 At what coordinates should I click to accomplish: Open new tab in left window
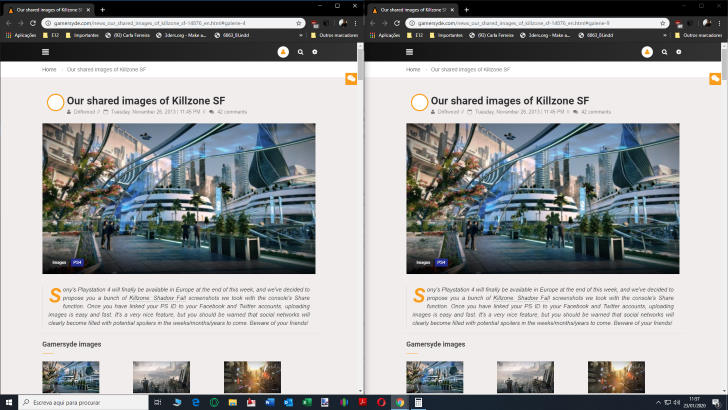pyautogui.click(x=103, y=9)
